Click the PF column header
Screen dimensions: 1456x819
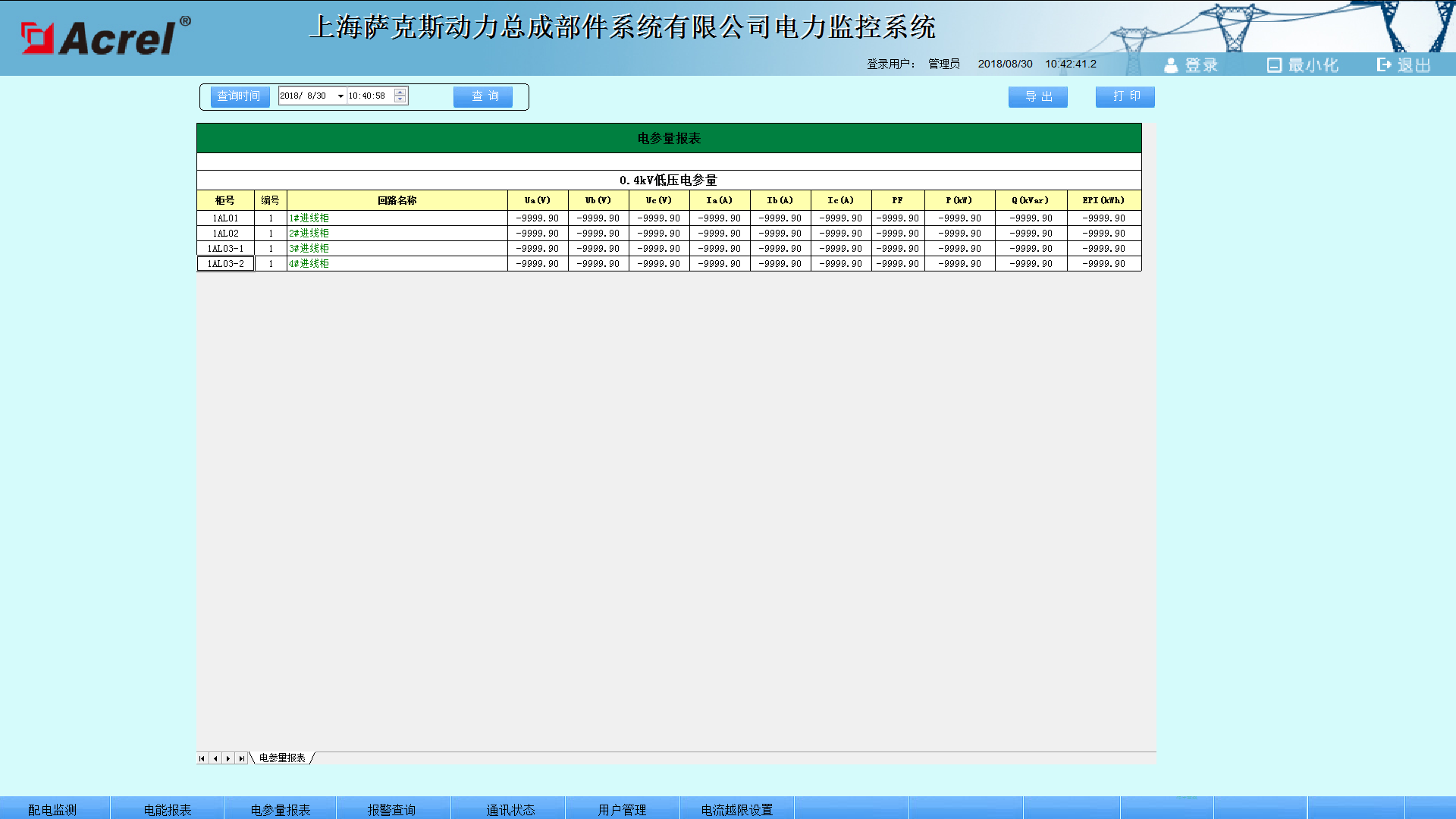(898, 200)
